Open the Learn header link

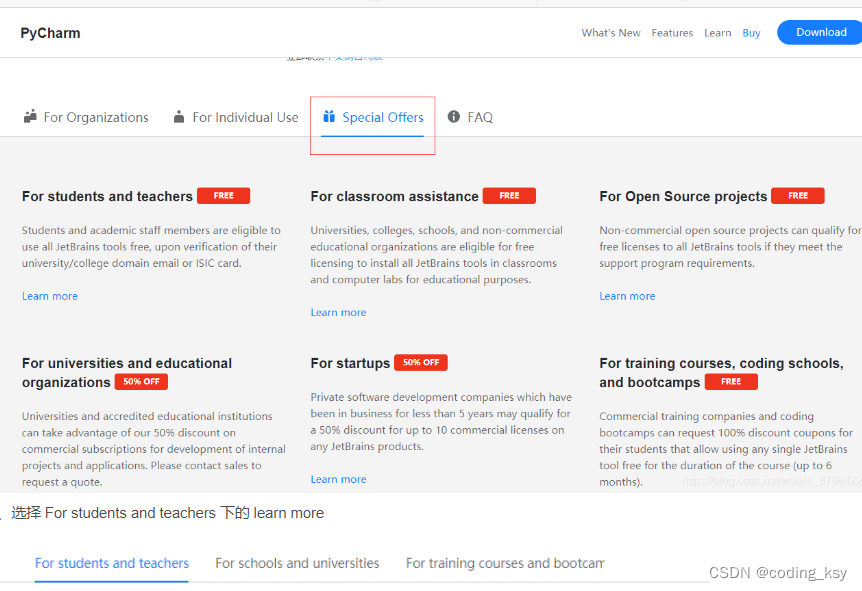coord(717,33)
